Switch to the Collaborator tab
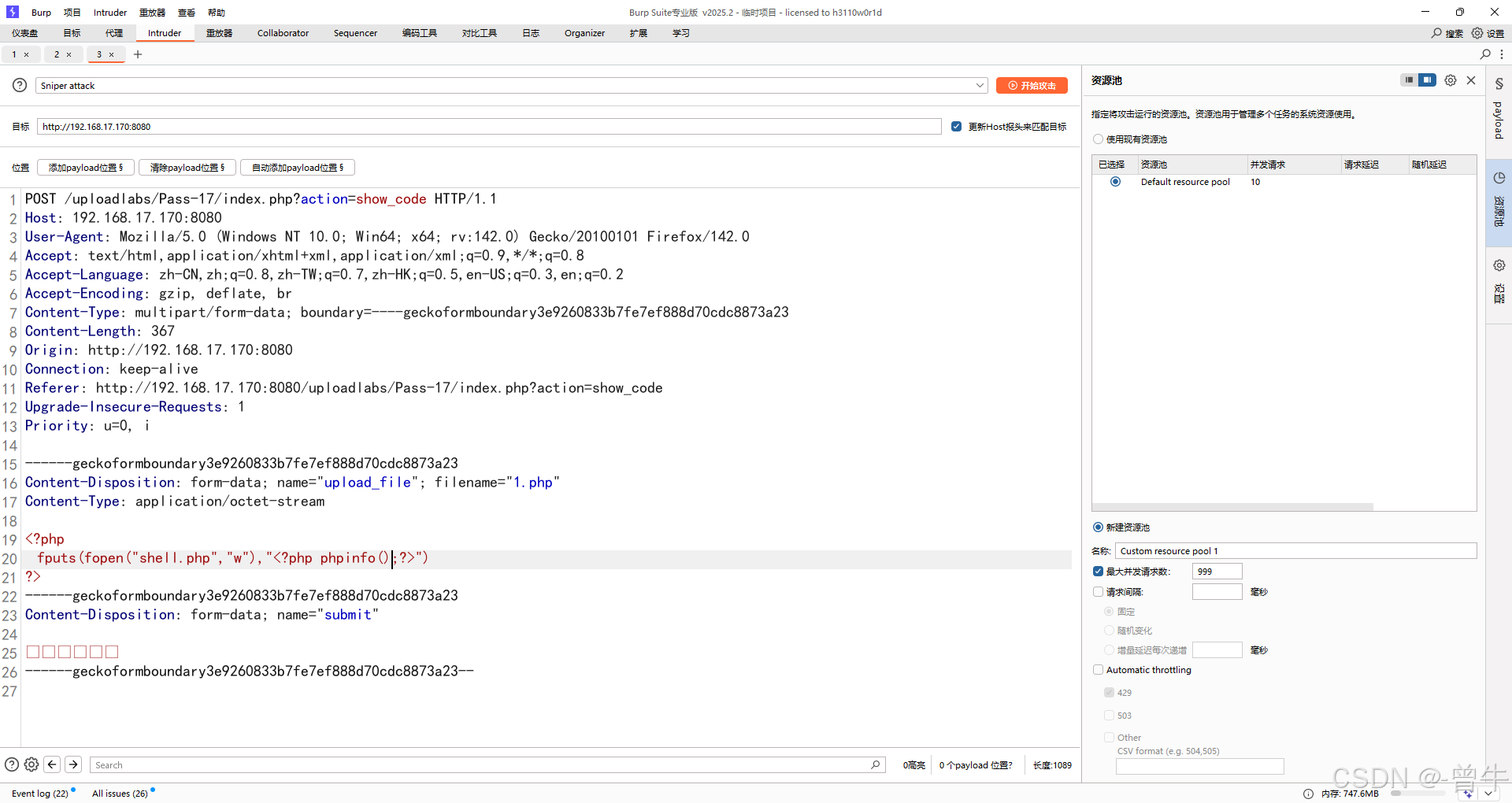The height and width of the screenshot is (803, 1512). click(x=283, y=33)
